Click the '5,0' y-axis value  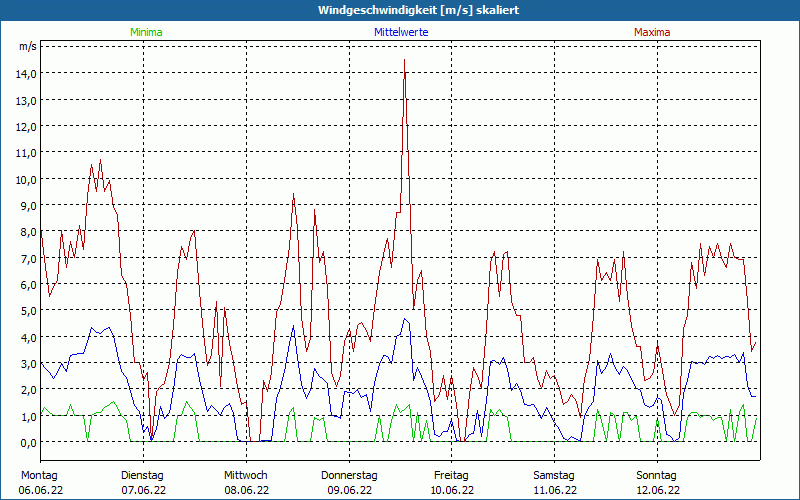28,311
